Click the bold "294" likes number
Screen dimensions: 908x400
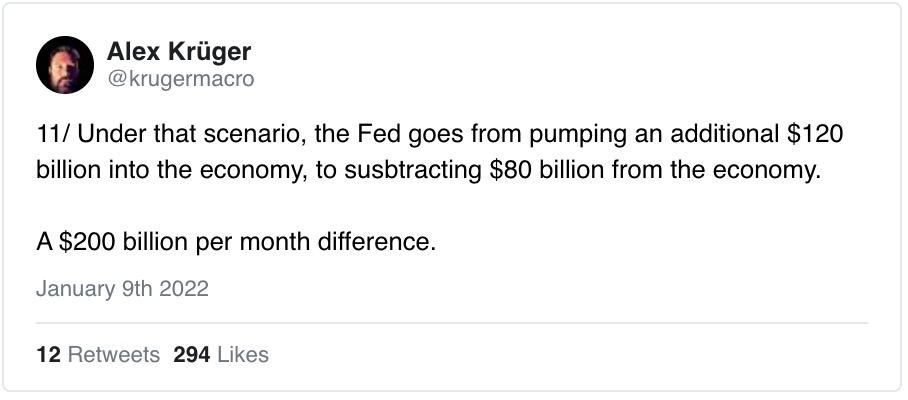[x=190, y=354]
